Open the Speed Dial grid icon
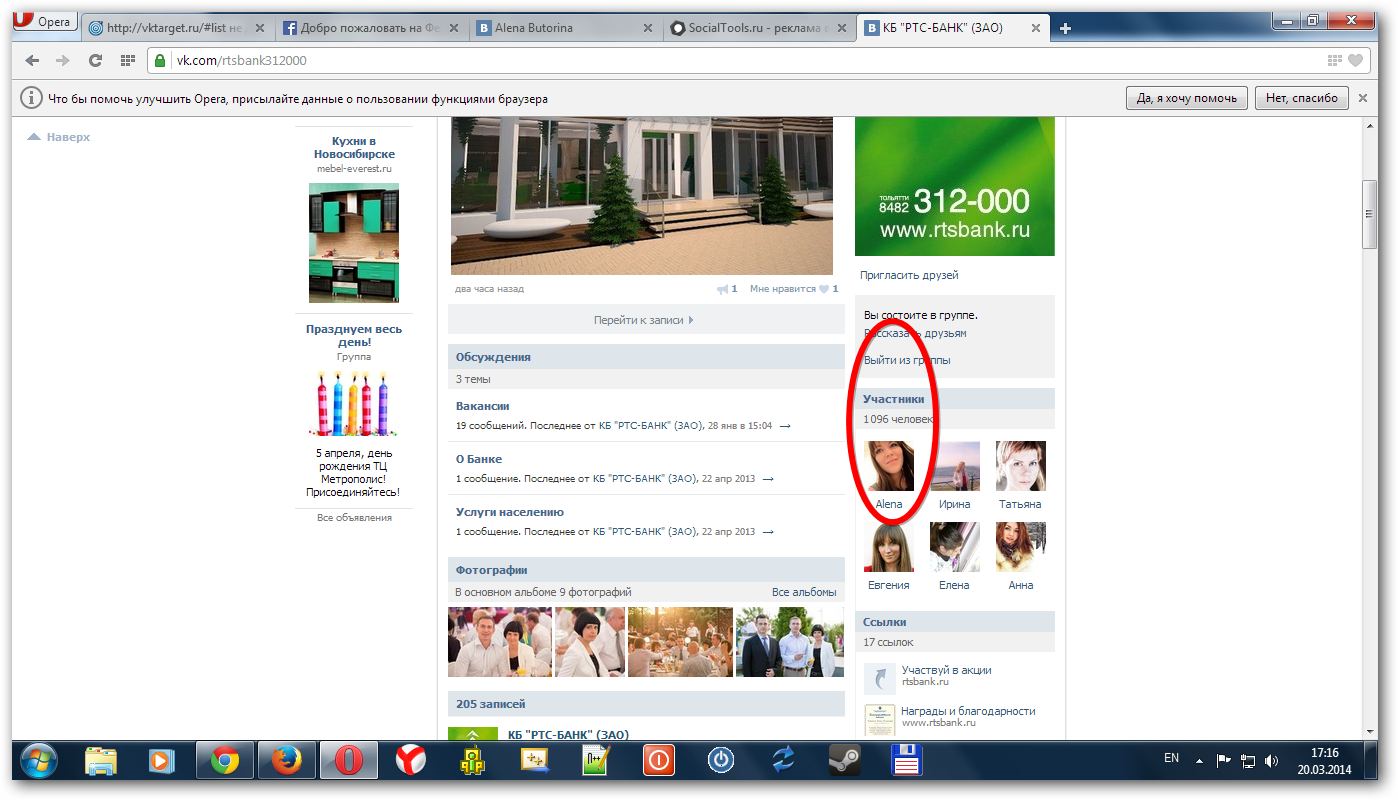This screenshot has width=1398, height=800. pyautogui.click(x=127, y=60)
